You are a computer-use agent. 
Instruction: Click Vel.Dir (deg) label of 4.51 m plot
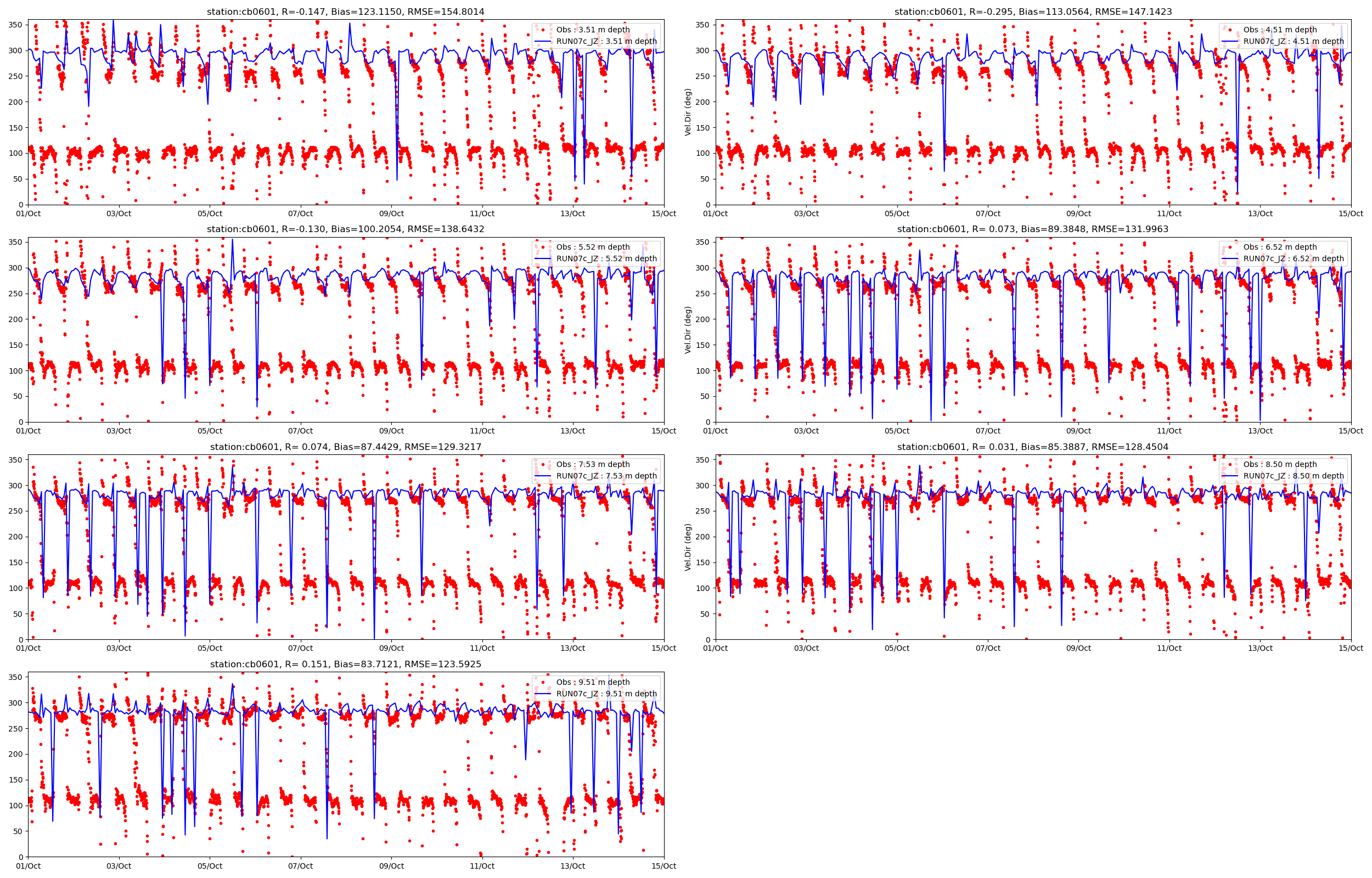pos(688,112)
